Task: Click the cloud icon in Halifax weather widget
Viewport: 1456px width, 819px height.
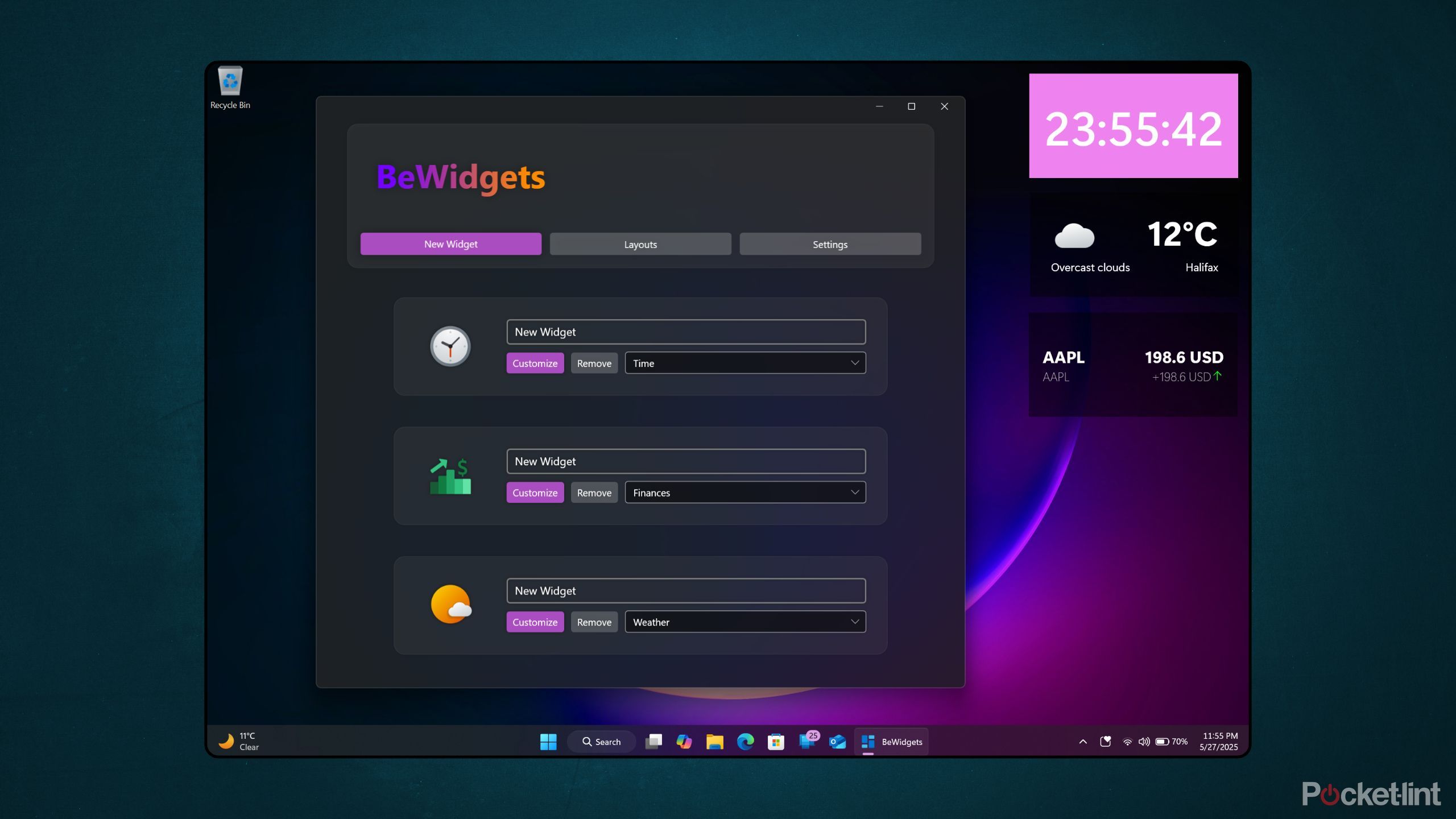Action: 1074,236
